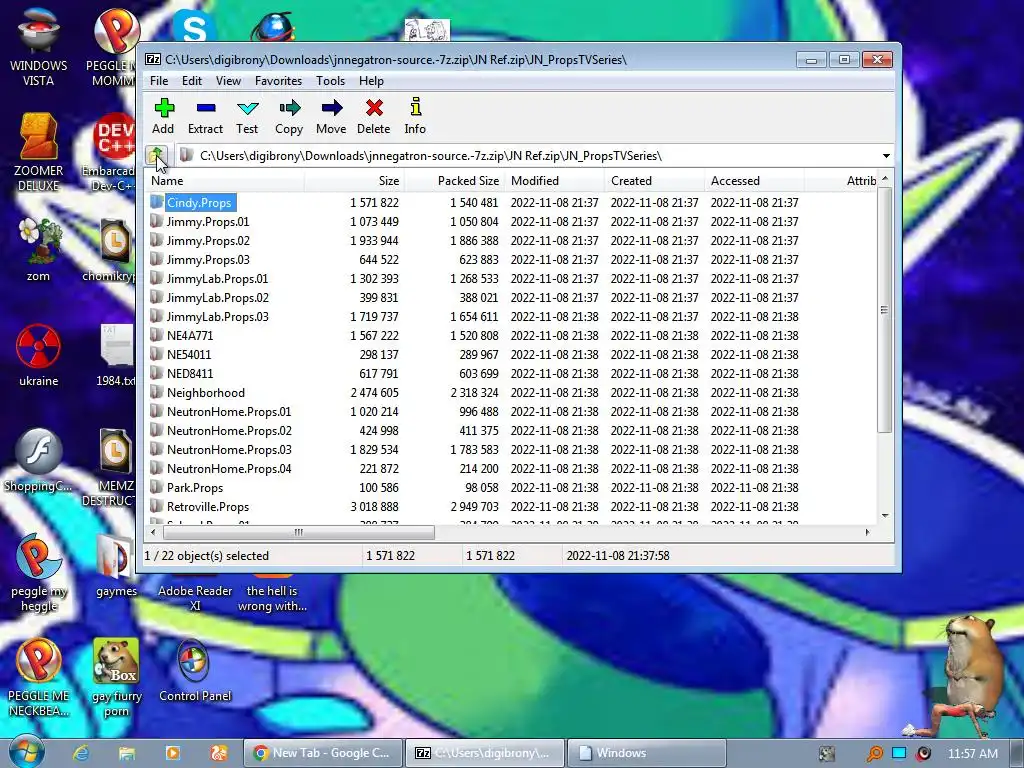
Task: Click the Windows Start orb
Action: pyautogui.click(x=26, y=752)
